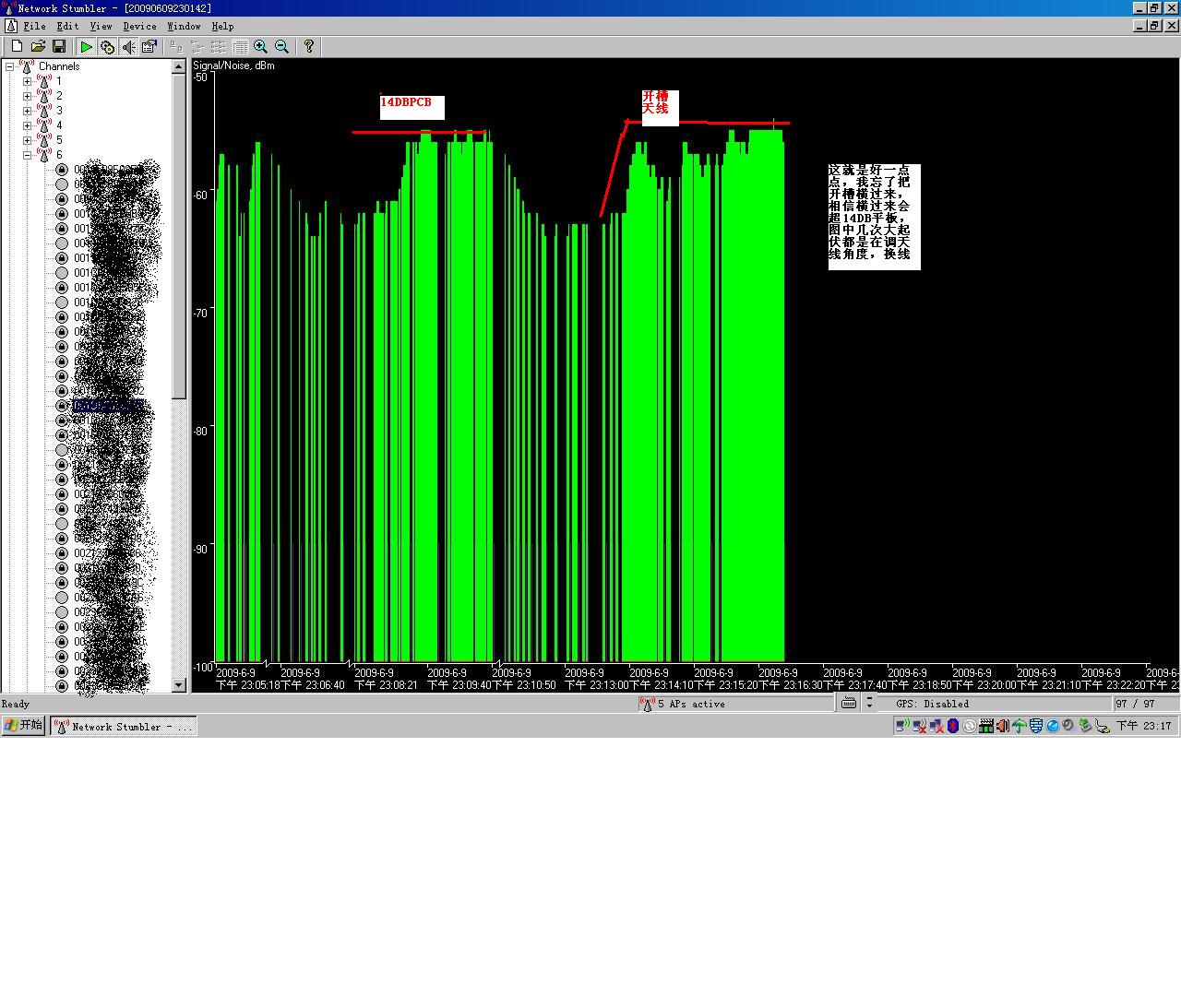Open the Edit menu
The image size is (1181, 1008).
pos(67,26)
